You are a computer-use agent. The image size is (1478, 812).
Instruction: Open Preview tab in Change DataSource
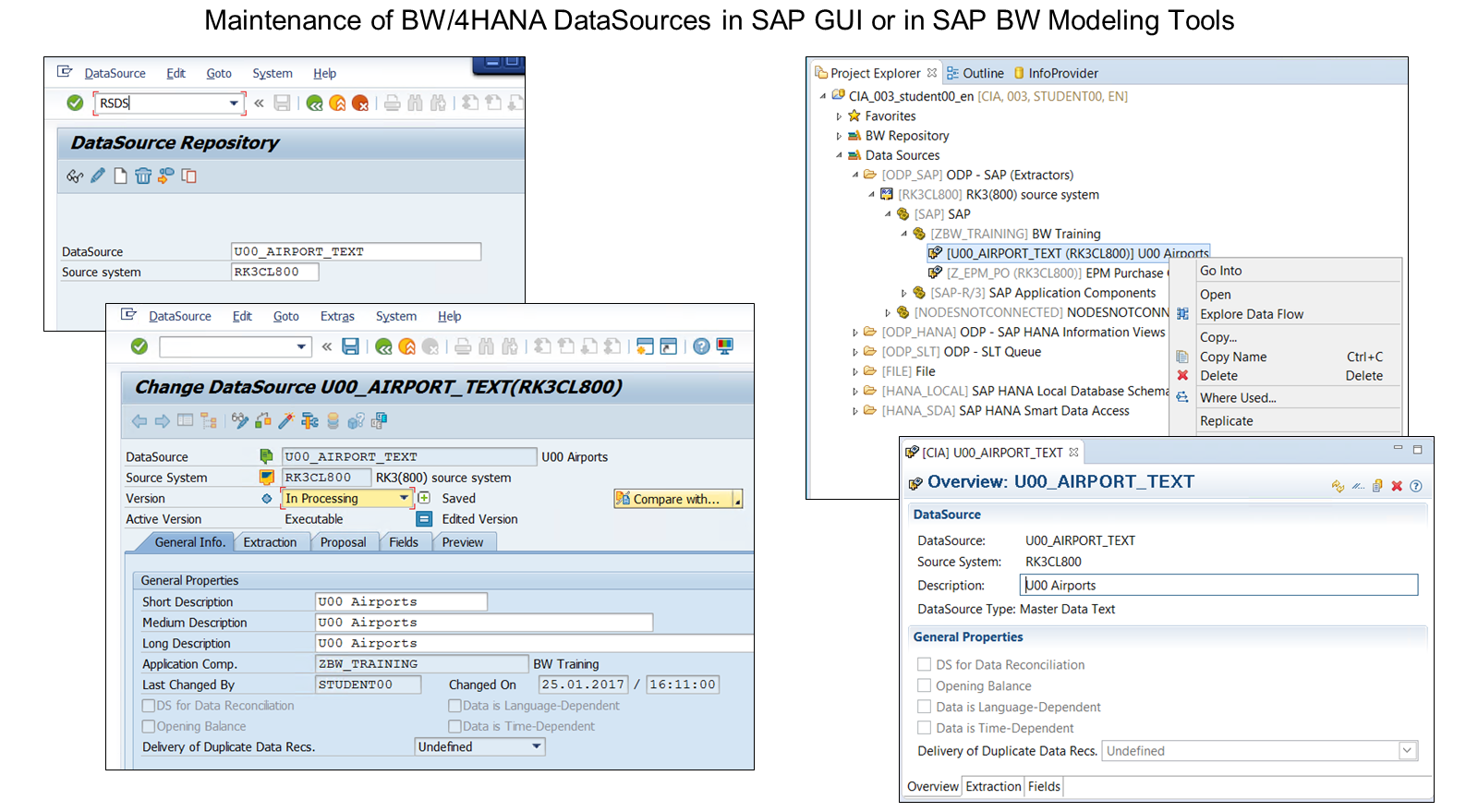pos(463,542)
